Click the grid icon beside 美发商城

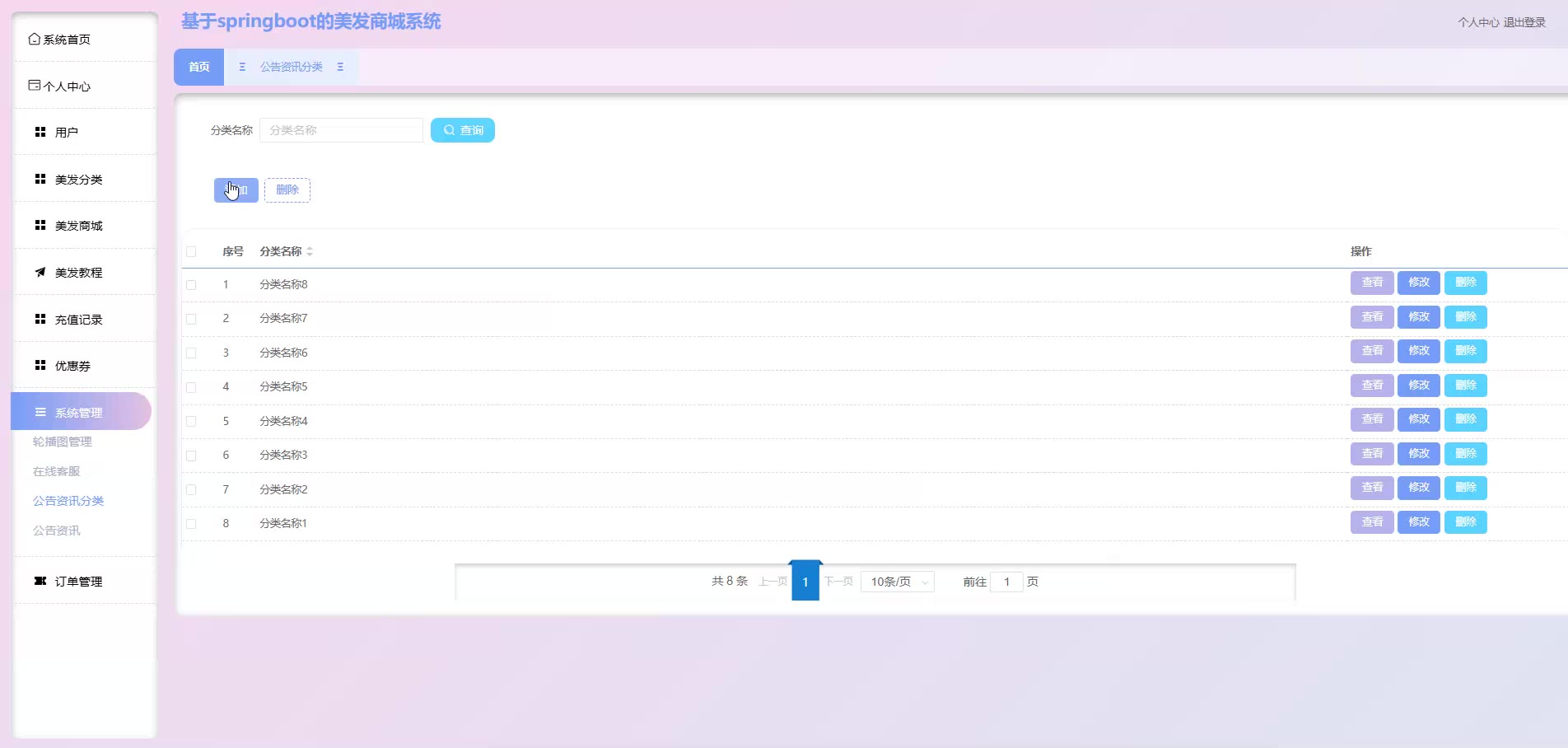[x=40, y=225]
